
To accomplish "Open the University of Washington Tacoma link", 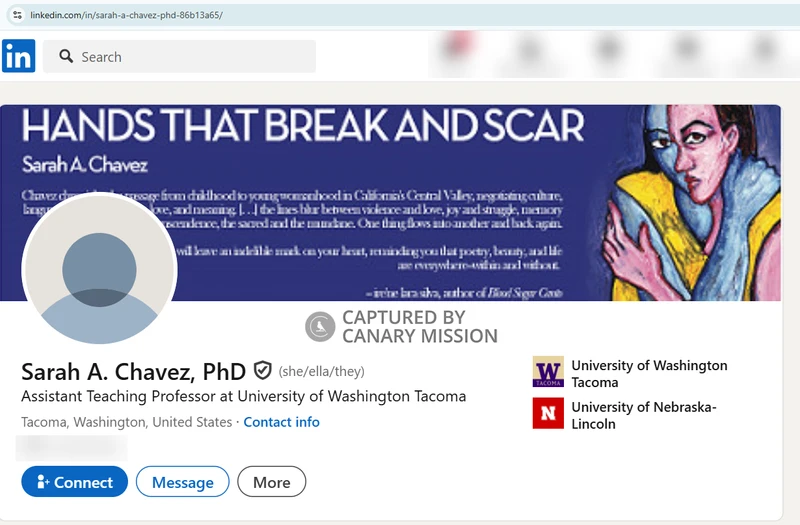I will (648, 373).
